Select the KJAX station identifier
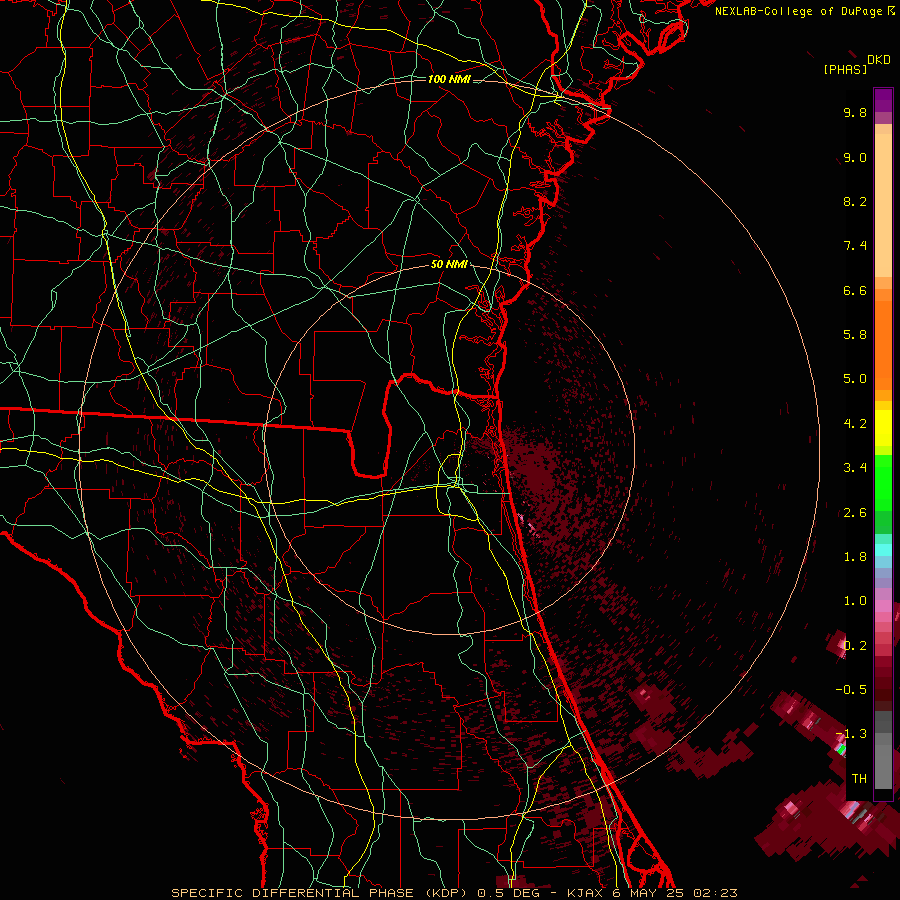This screenshot has width=900, height=900. pyautogui.click(x=585, y=893)
